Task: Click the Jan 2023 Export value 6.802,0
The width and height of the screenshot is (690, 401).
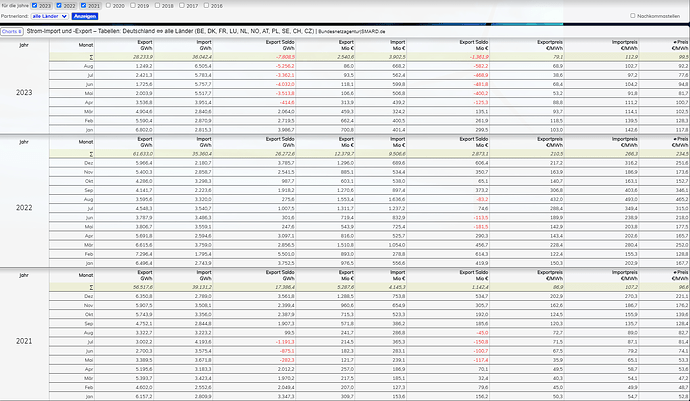Action: pyautogui.click(x=144, y=130)
